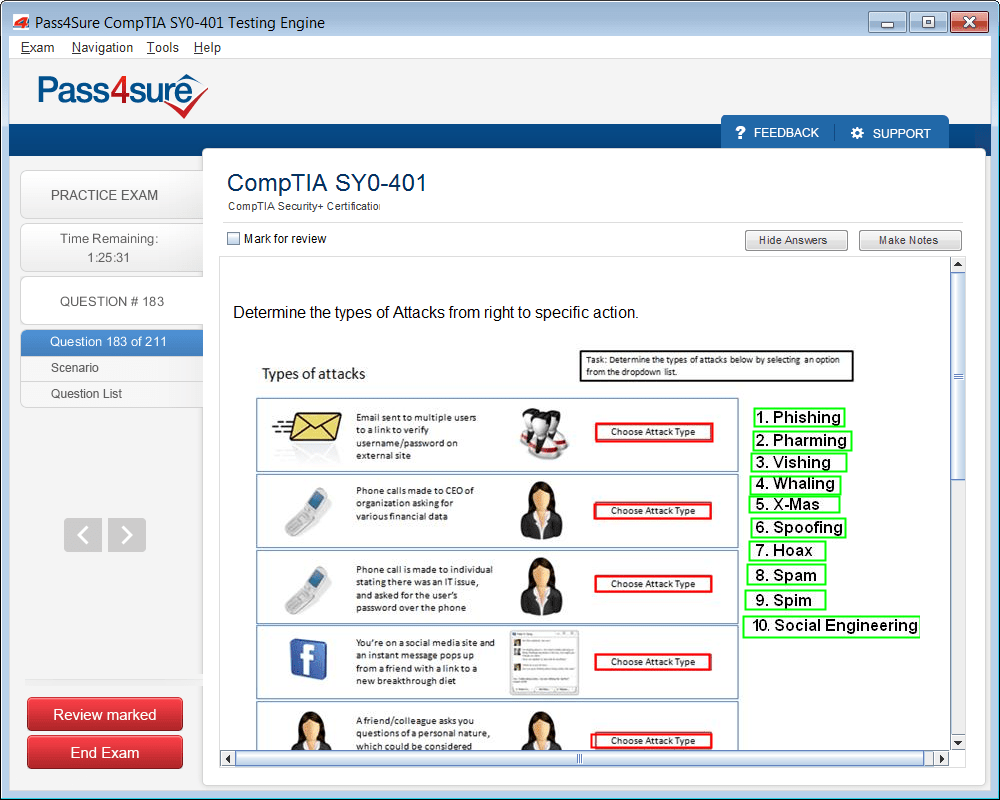
Task: Select the Scenario tab
Action: [x=112, y=368]
